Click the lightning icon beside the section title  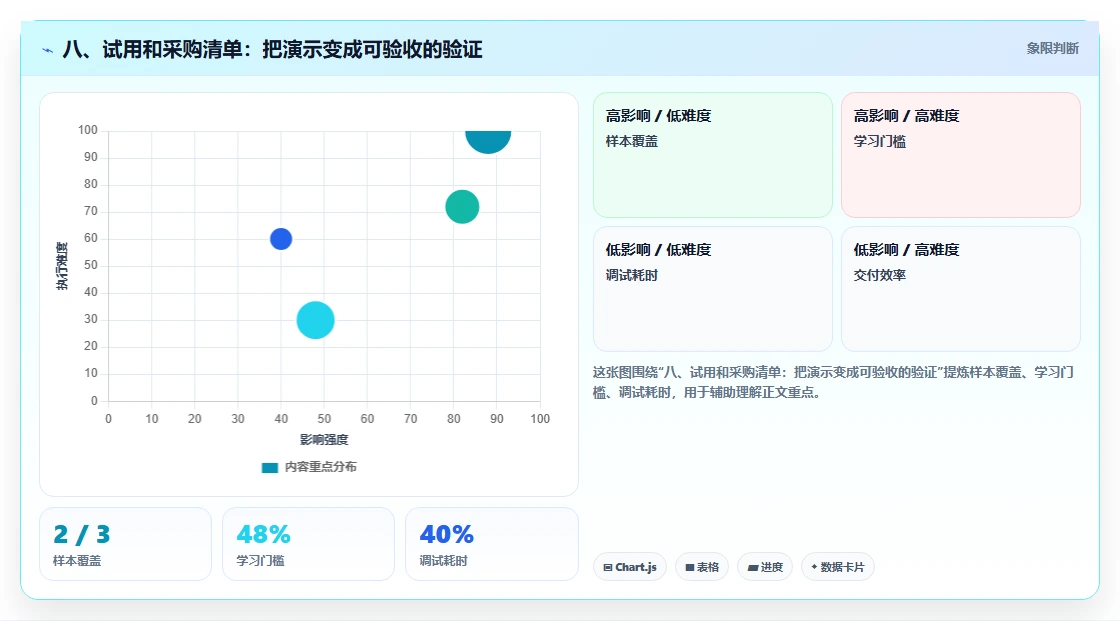click(48, 50)
